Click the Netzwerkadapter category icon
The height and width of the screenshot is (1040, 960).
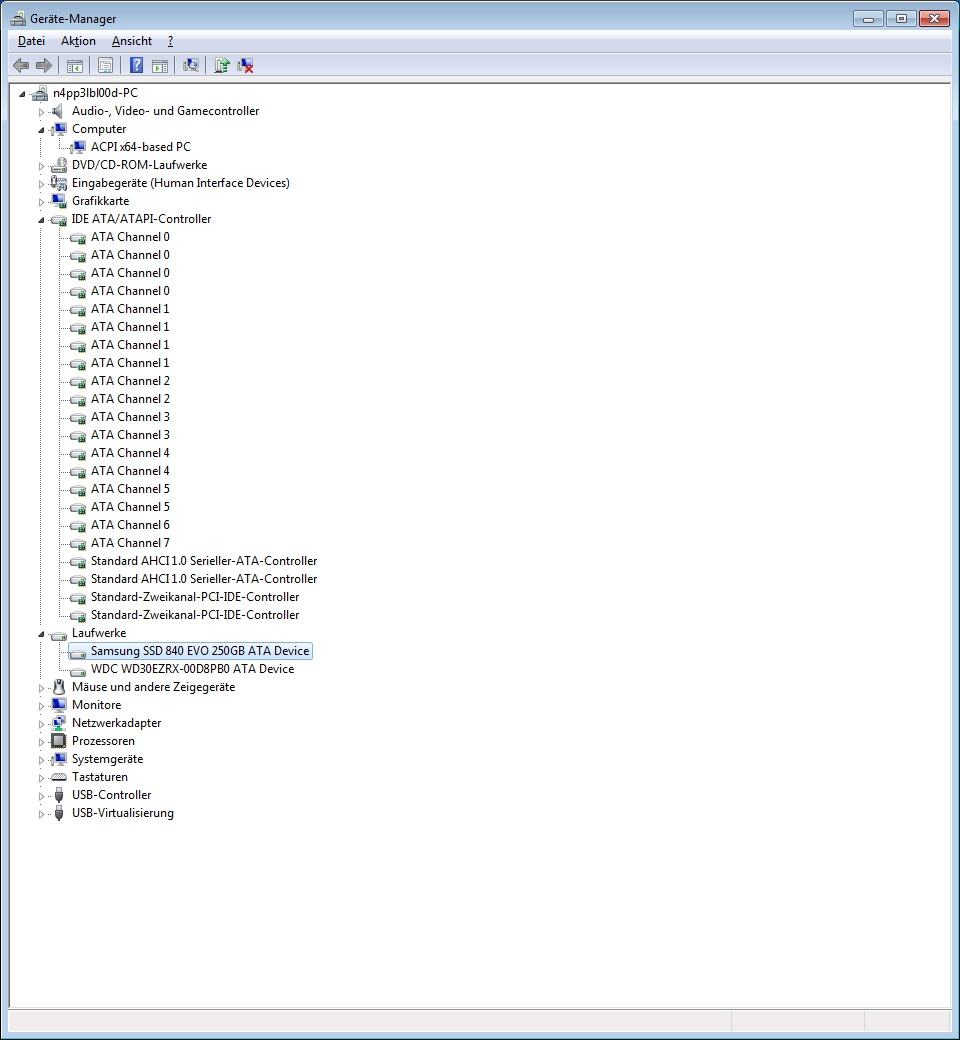pyautogui.click(x=58, y=722)
